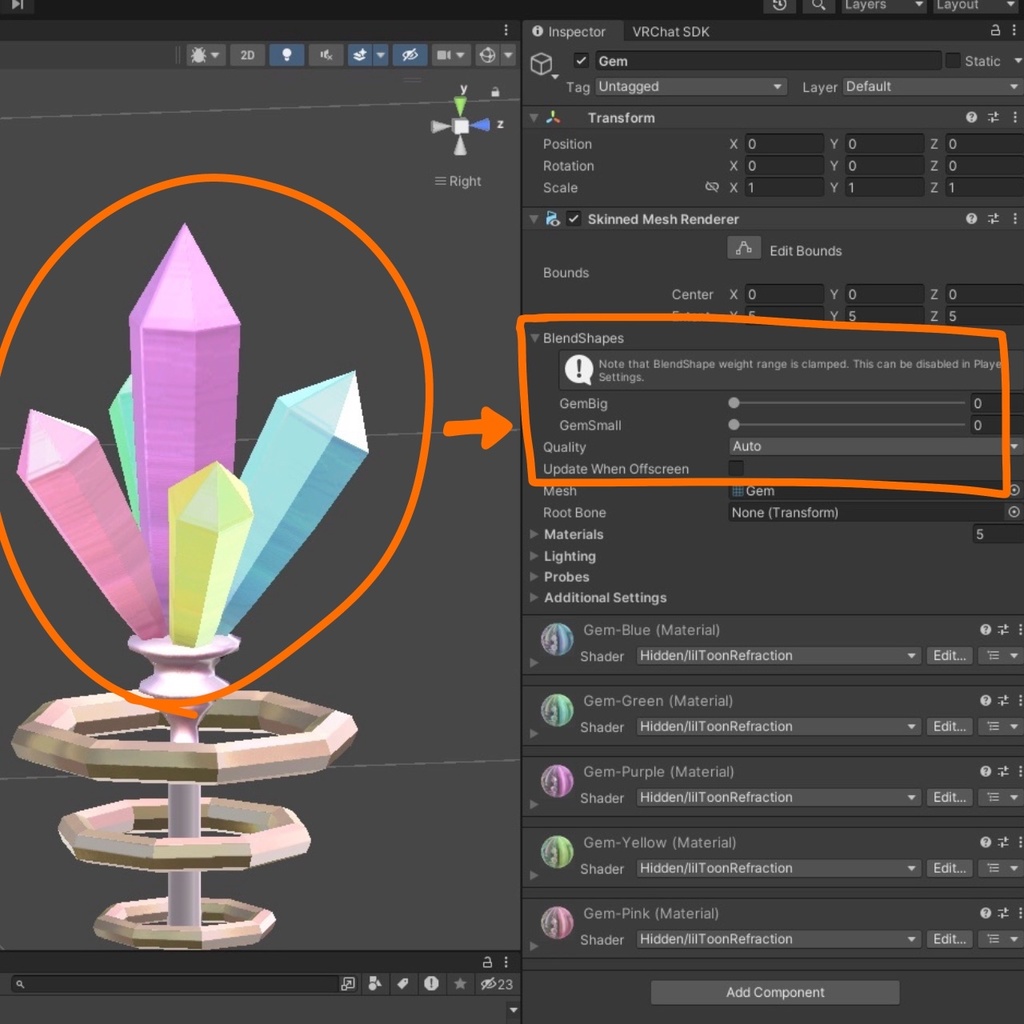Toggle the Update When Offscreen checkbox
Image resolution: width=1024 pixels, height=1024 pixels.
tap(736, 468)
